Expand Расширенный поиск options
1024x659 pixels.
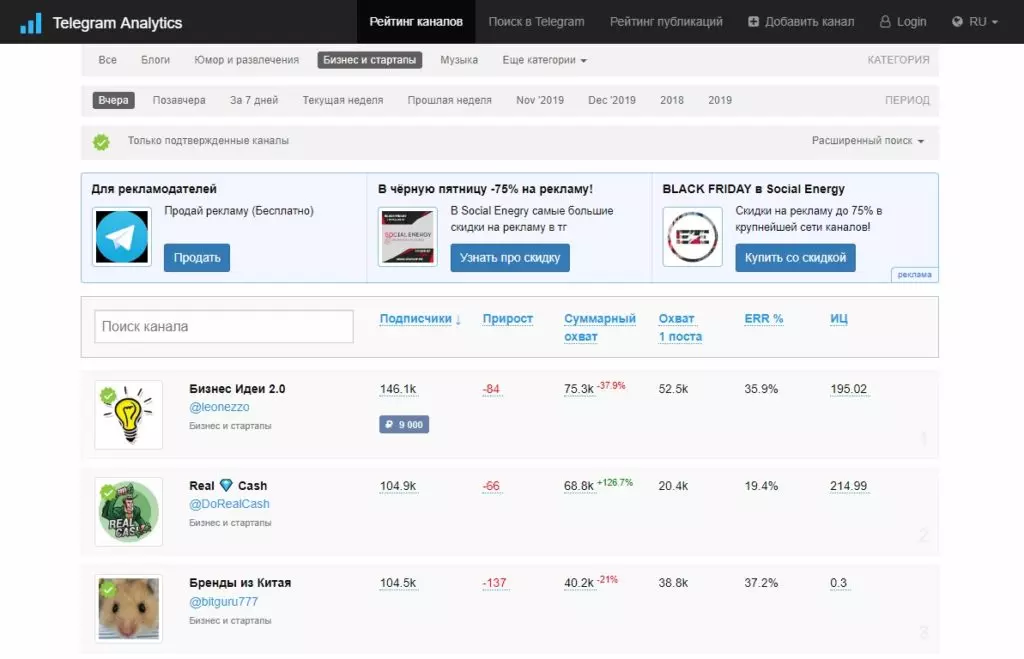867,140
